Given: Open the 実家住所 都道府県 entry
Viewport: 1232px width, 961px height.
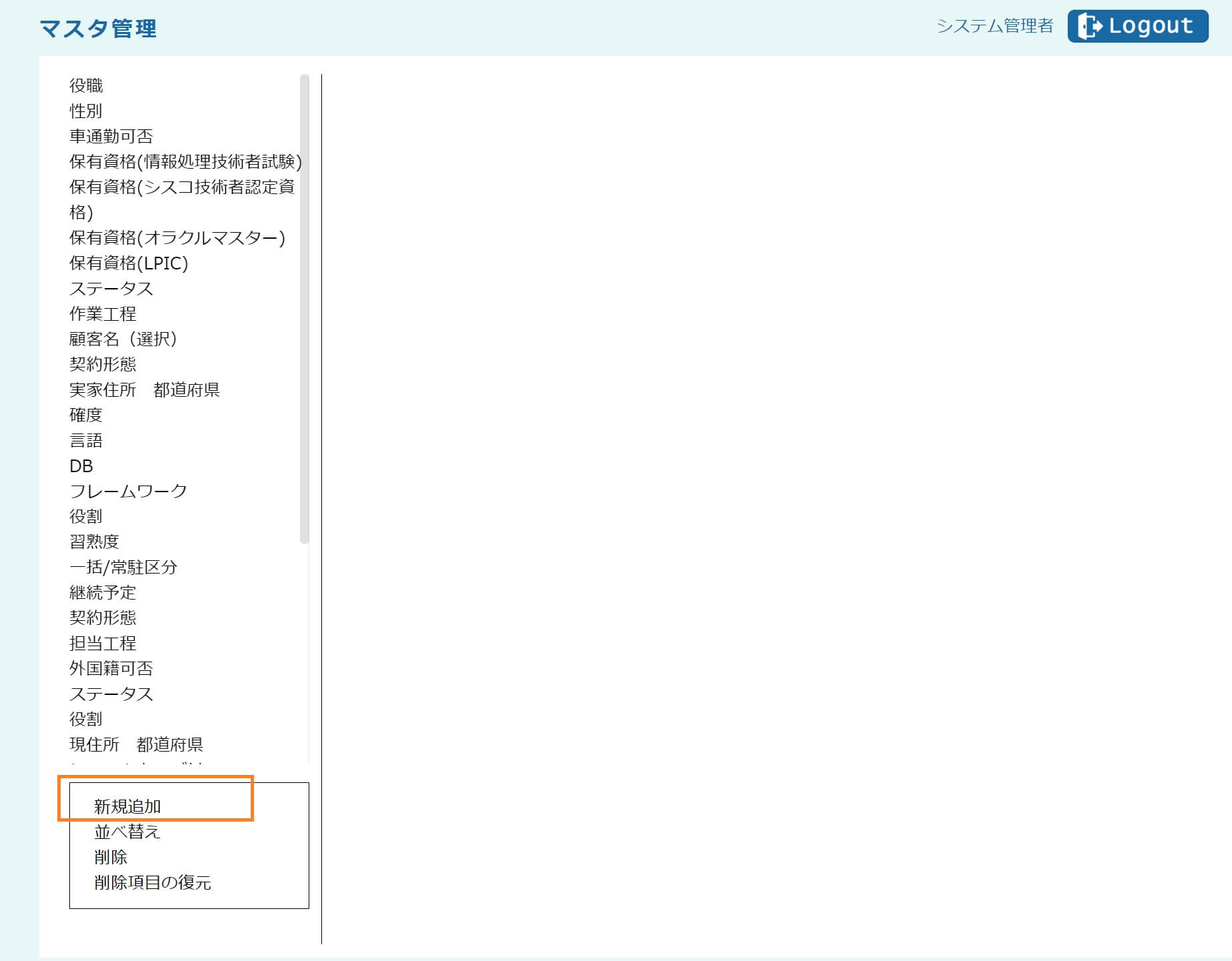Looking at the screenshot, I should 145,389.
